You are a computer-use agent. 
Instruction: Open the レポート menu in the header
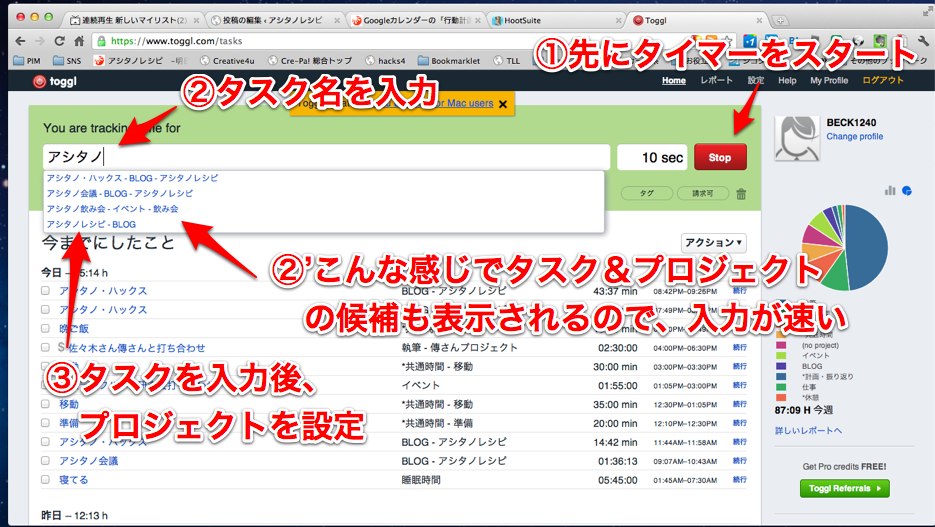tap(716, 81)
